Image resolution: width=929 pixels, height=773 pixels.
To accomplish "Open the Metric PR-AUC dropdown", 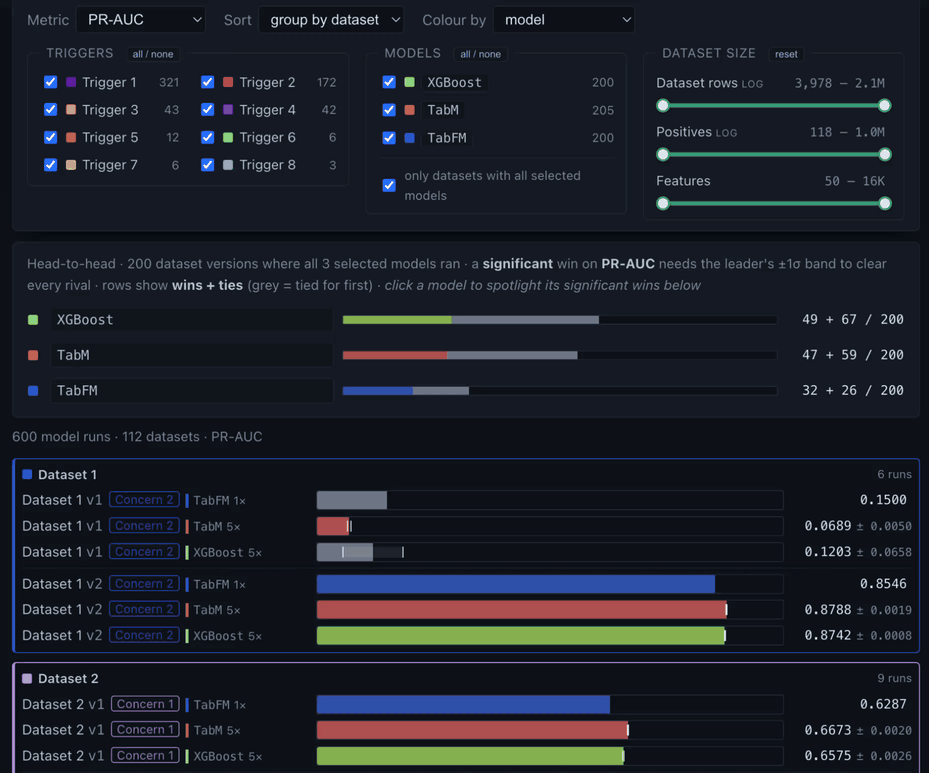I will 141,20.
